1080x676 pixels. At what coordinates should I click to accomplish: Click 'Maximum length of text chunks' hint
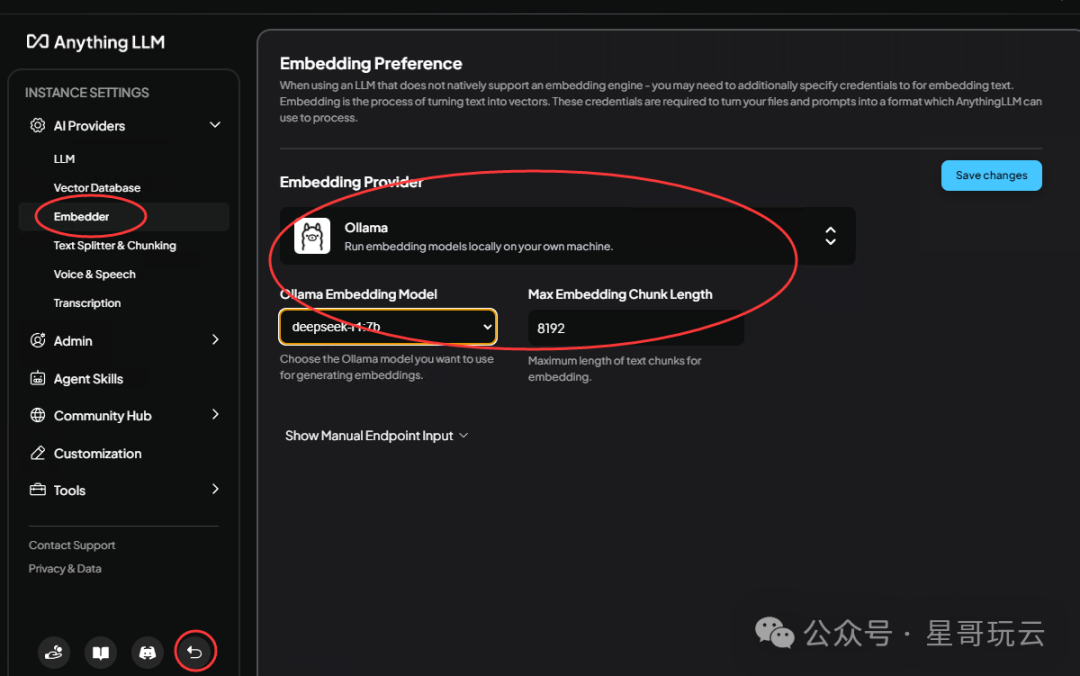click(614, 369)
